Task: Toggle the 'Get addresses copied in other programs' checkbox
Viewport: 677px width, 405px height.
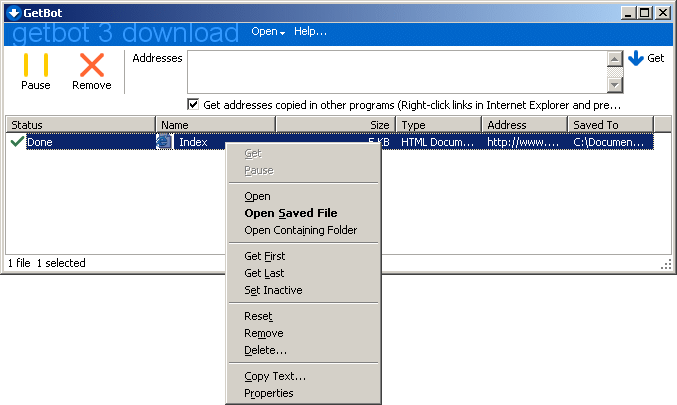Action: pos(193,104)
